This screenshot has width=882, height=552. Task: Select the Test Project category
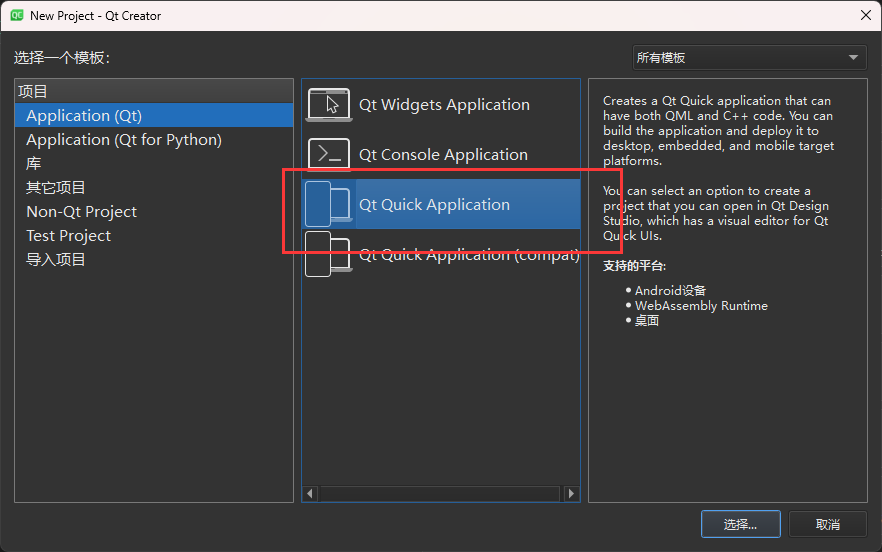pos(154,235)
